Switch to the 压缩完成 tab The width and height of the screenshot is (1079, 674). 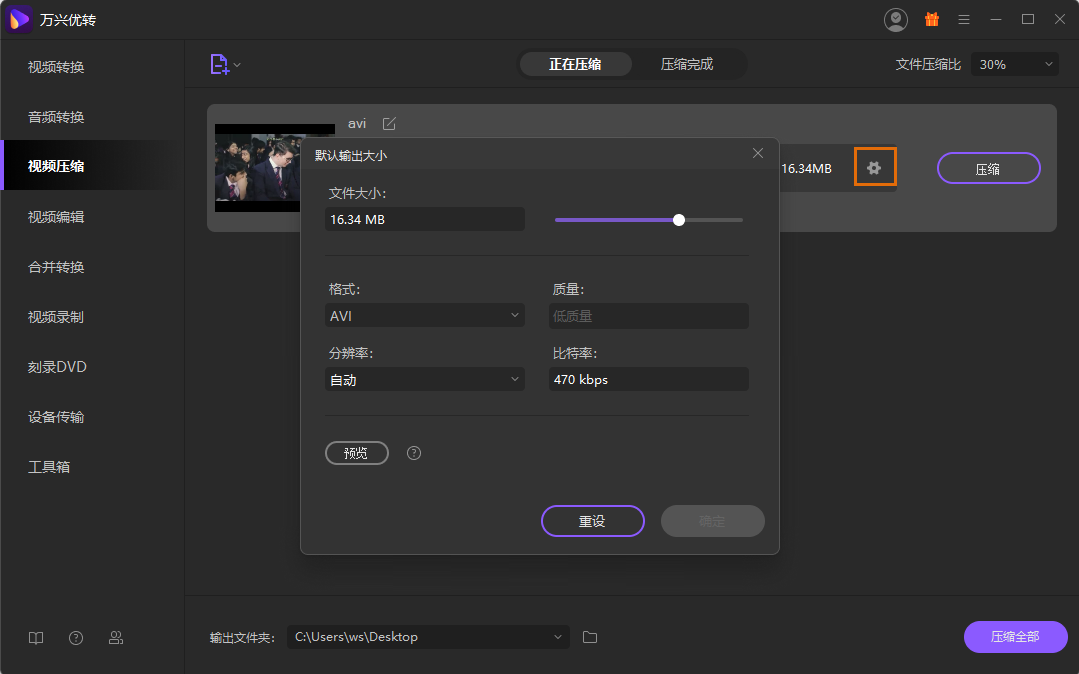687,64
